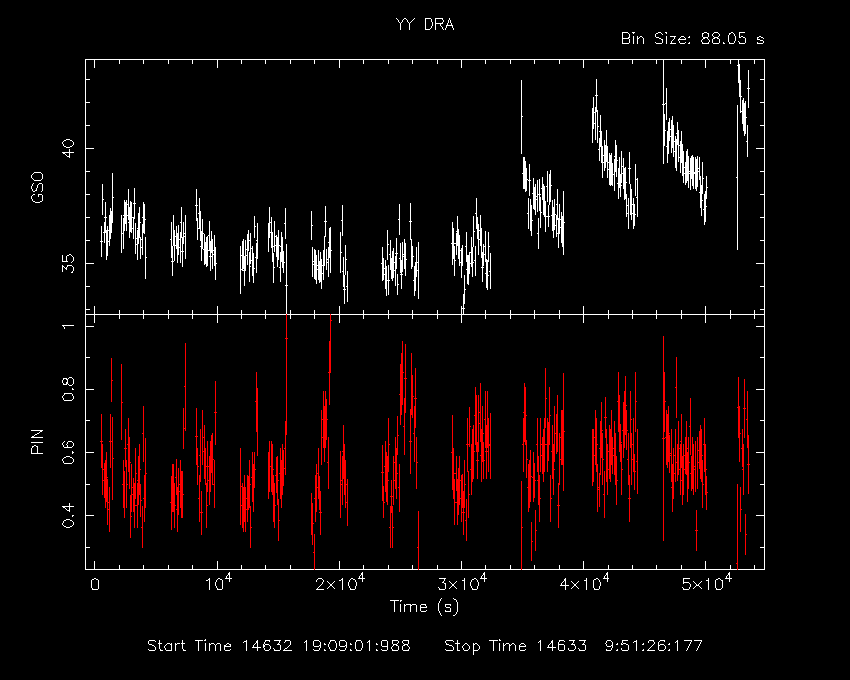
Task: Click the PIN y-axis label
Action: coord(37,441)
